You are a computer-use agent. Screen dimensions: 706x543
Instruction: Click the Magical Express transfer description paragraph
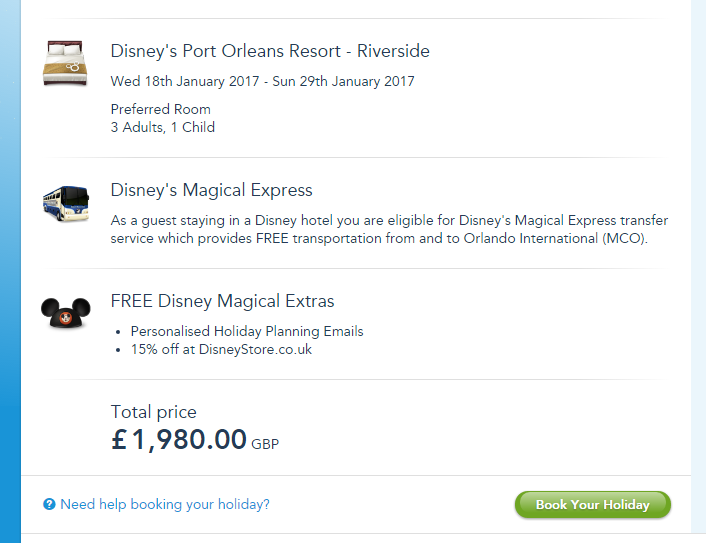tap(389, 229)
